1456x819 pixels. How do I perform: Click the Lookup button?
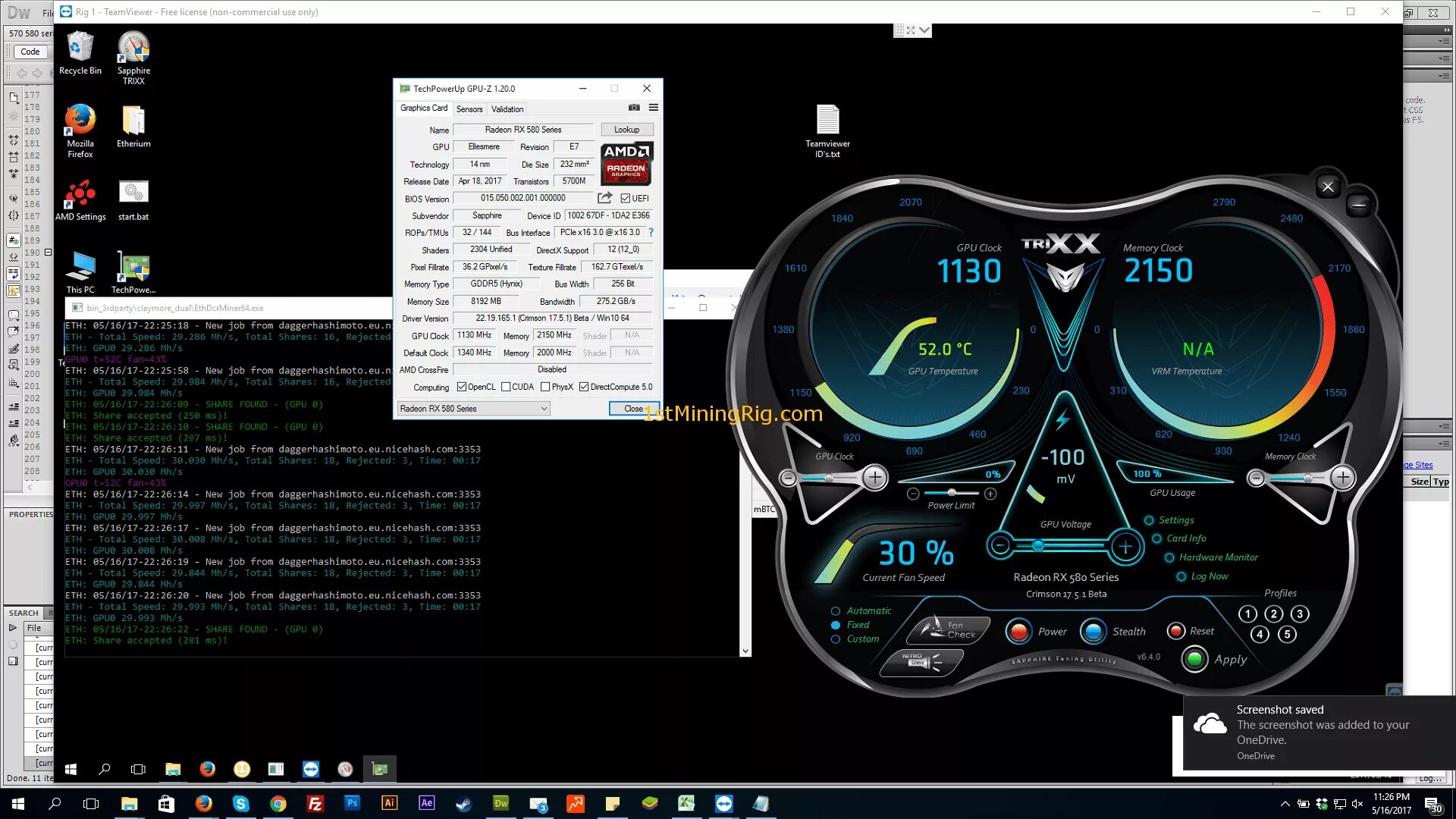(626, 130)
